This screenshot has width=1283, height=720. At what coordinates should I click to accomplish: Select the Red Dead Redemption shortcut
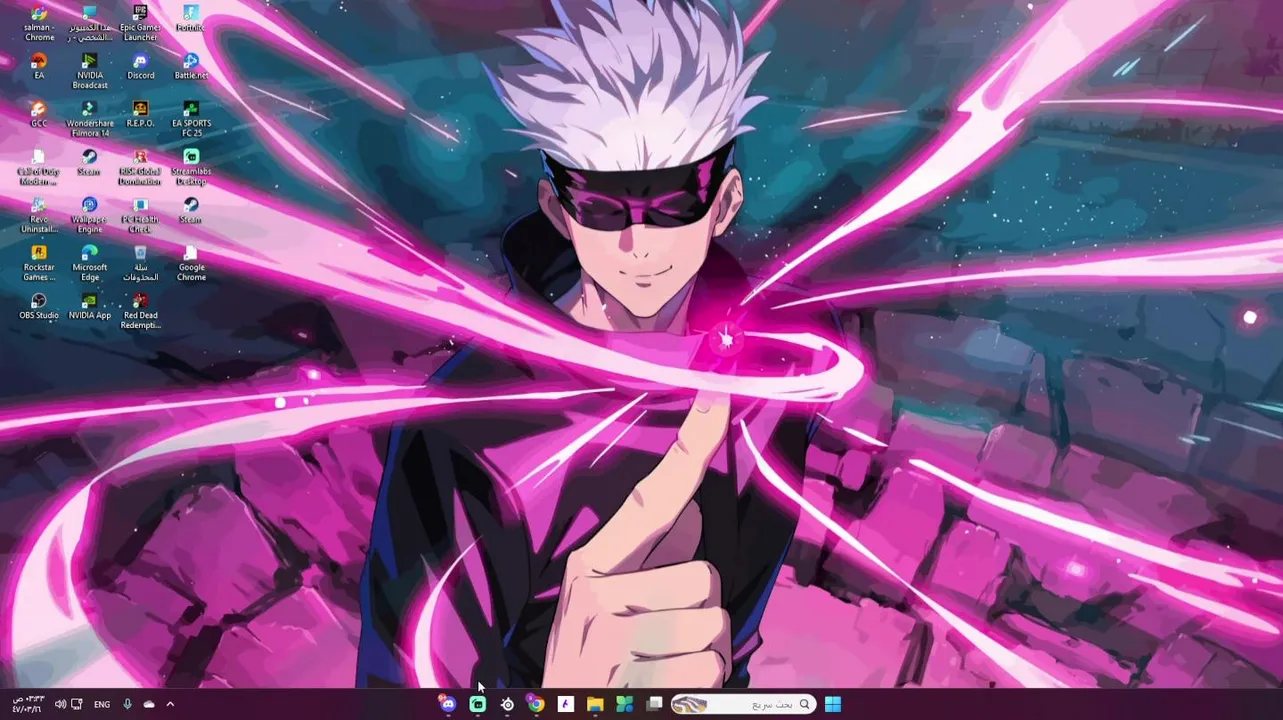[x=140, y=311]
